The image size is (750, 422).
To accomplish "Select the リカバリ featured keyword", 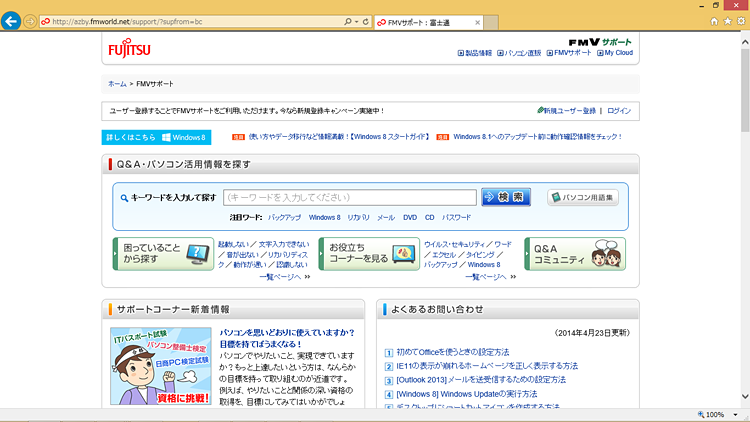I will point(358,217).
